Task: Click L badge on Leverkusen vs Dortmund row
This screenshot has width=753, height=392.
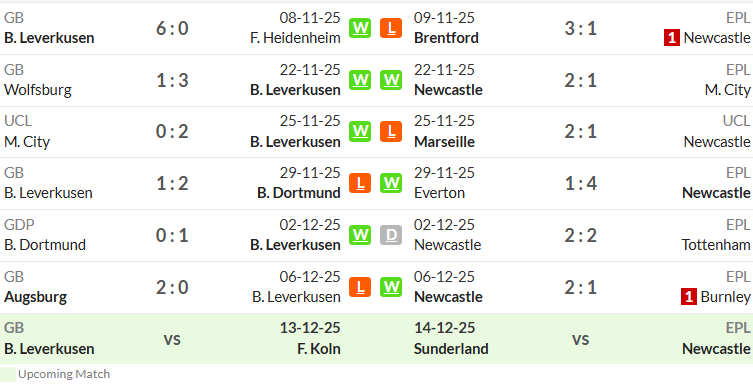Action: tap(360, 183)
